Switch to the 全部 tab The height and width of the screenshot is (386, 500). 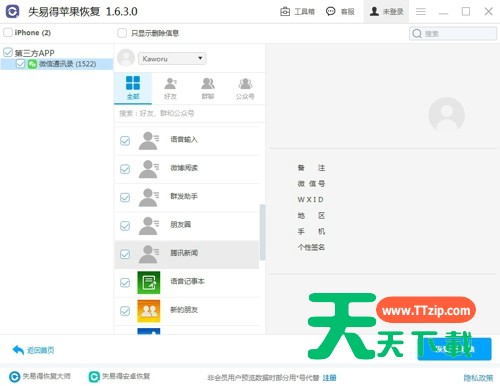[133, 88]
